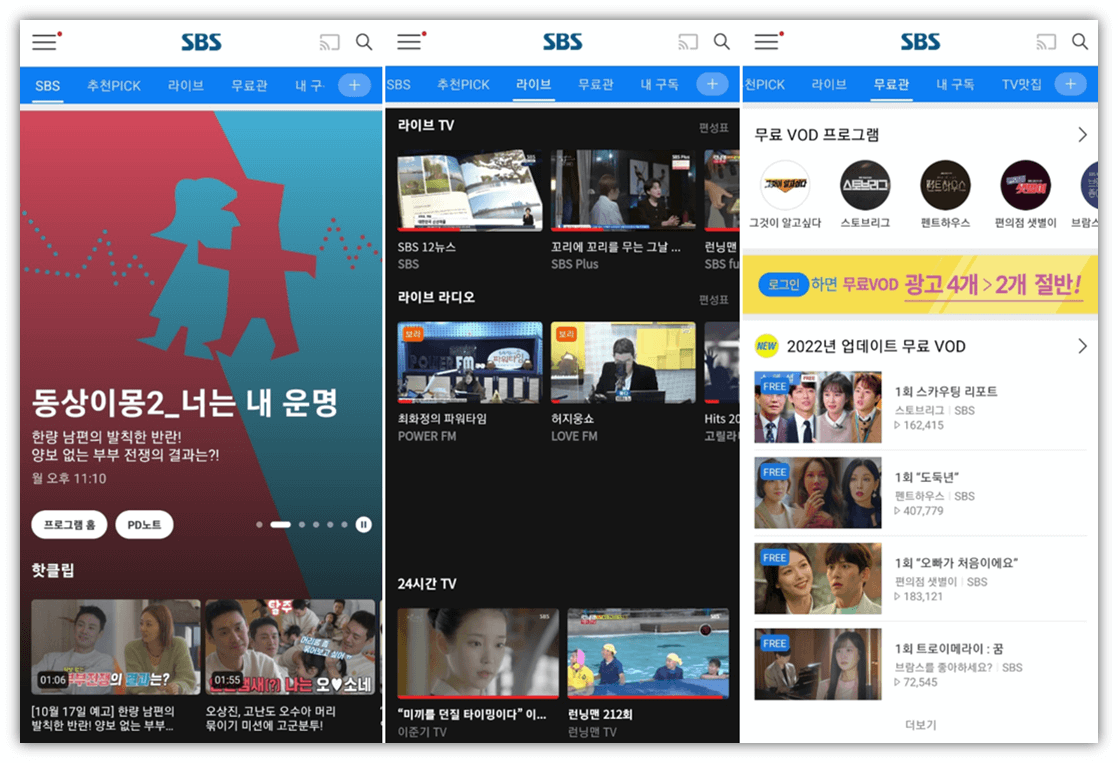Open 1회 스카우팅 리포트 free VOD
This screenshot has height=763, width=1118.
click(x=920, y=407)
